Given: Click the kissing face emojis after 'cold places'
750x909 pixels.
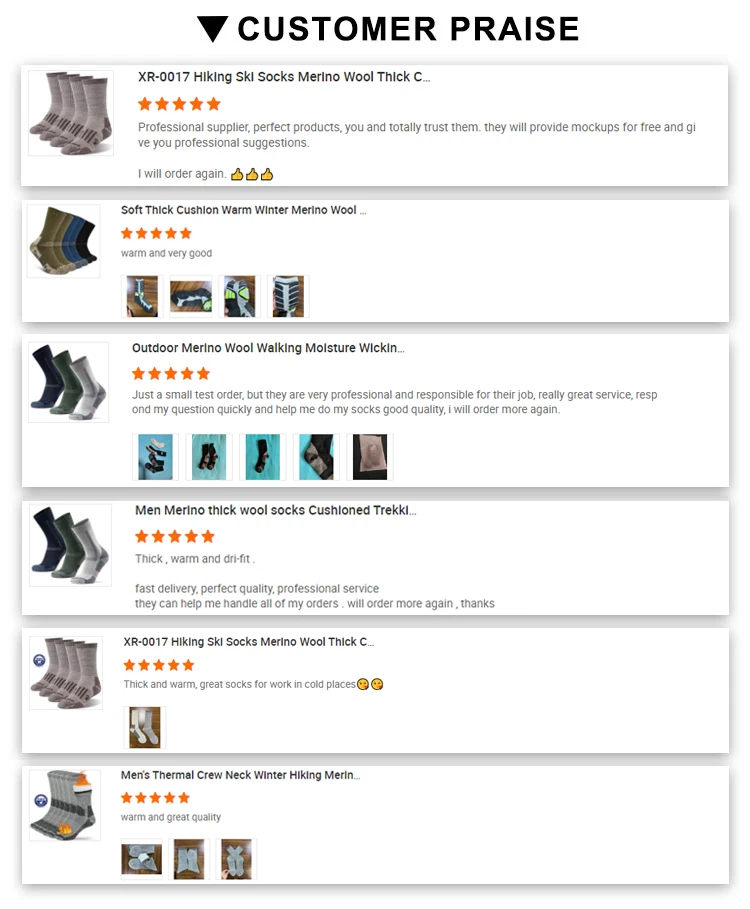Looking at the screenshot, I should [370, 685].
